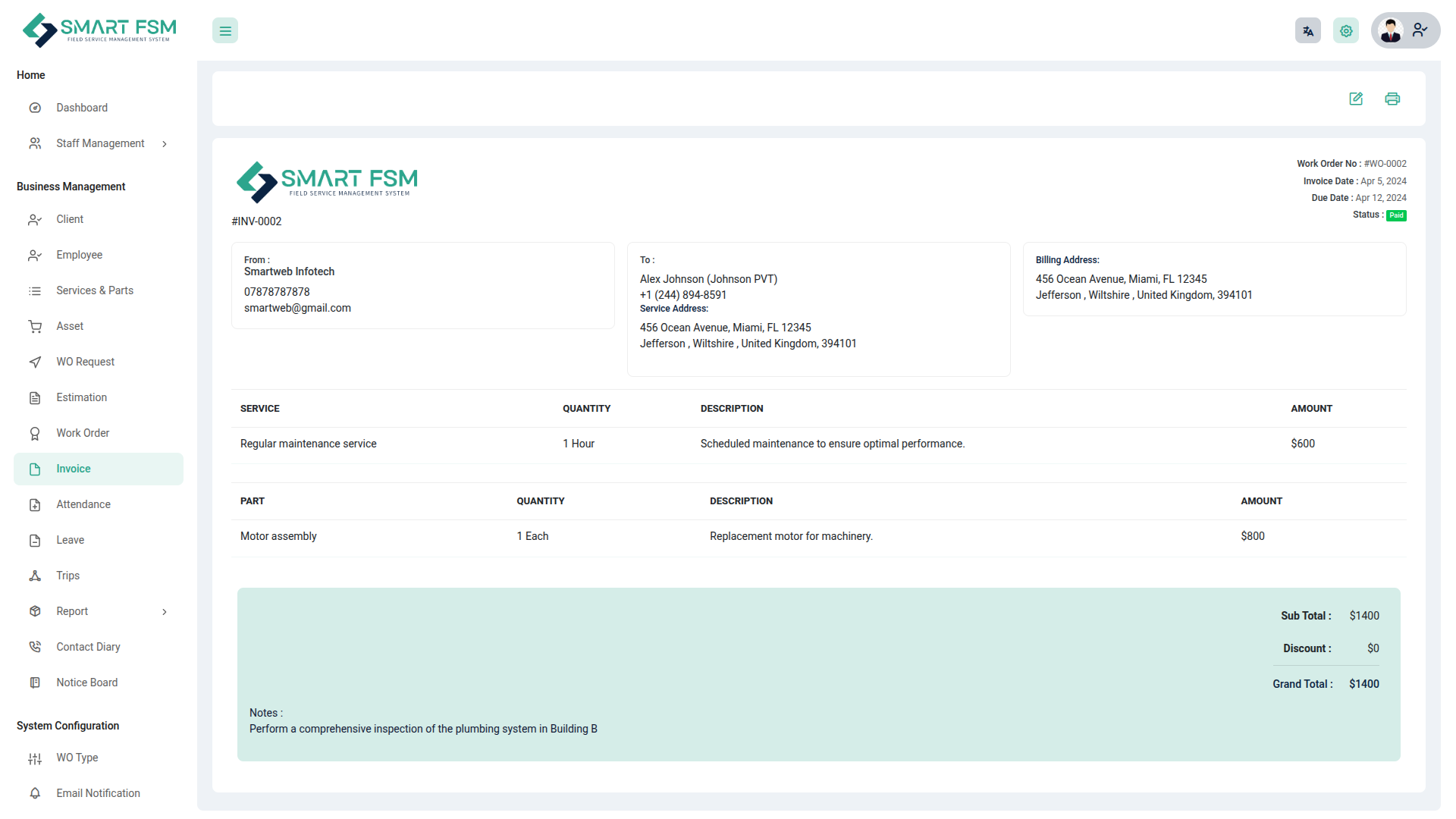Open the settings gear icon

coord(1346,31)
